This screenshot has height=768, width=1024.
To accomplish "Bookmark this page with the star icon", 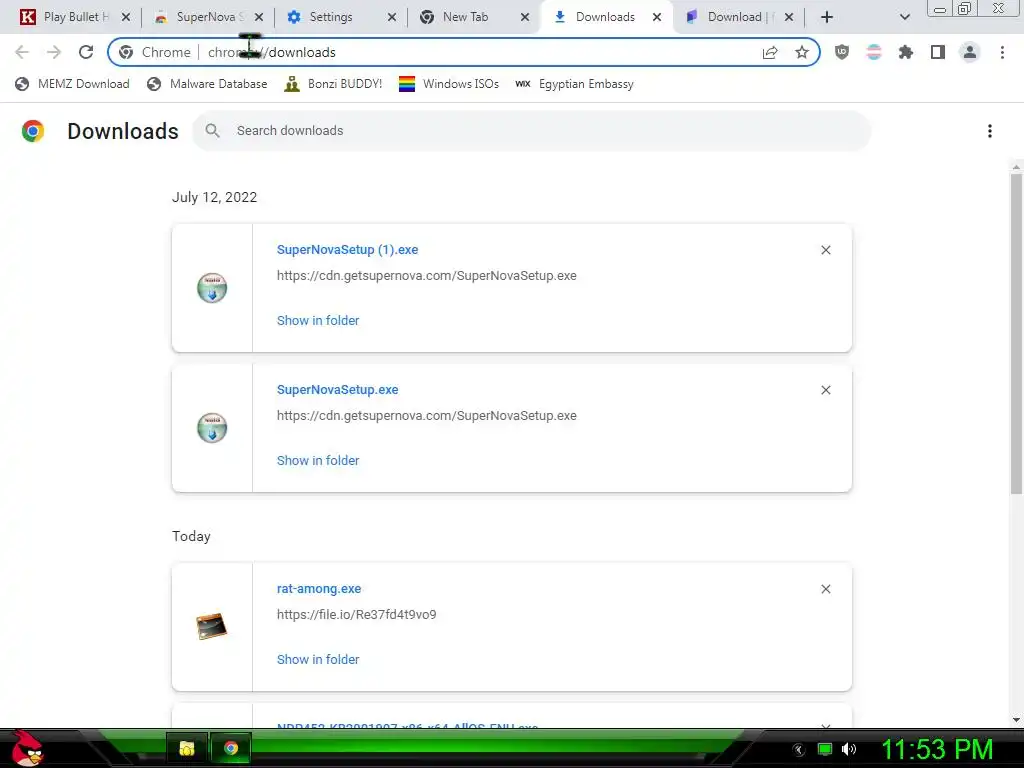I will pyautogui.click(x=802, y=52).
